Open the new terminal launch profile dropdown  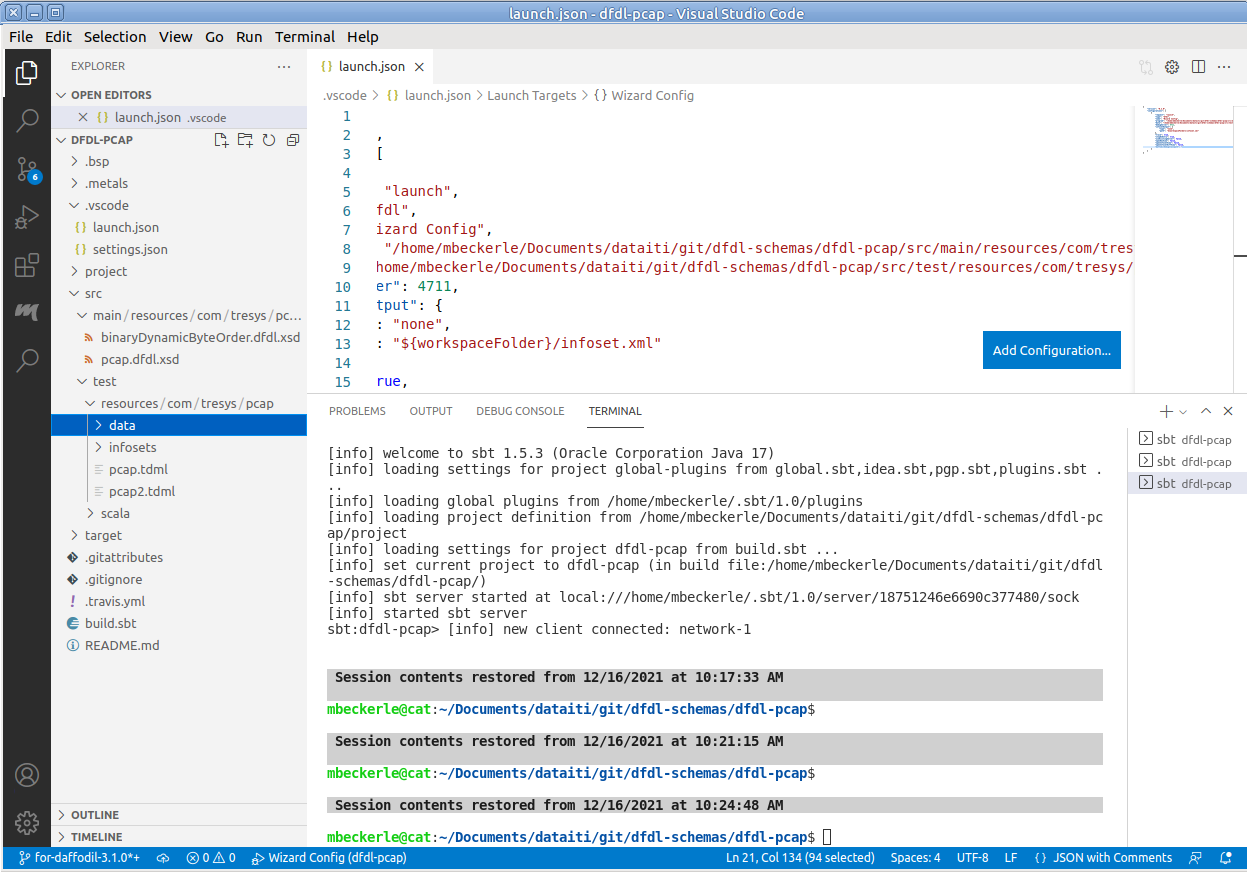(x=1183, y=411)
